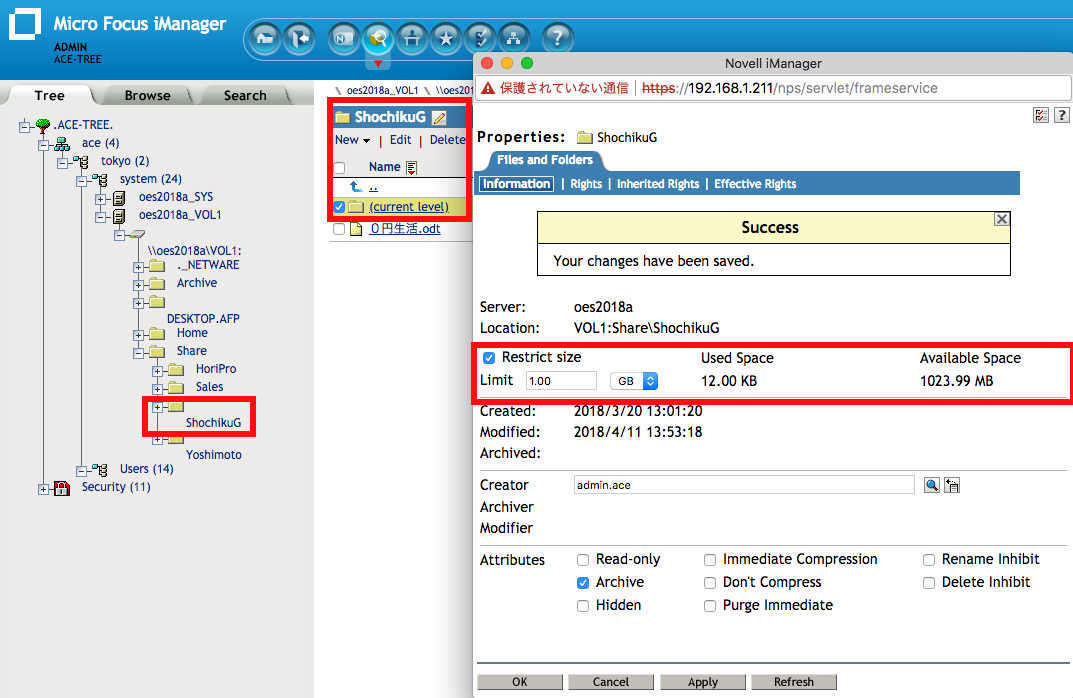The height and width of the screenshot is (698, 1073).
Task: Collapse the oes2018a_VOL1 tree node
Action: coord(101,217)
